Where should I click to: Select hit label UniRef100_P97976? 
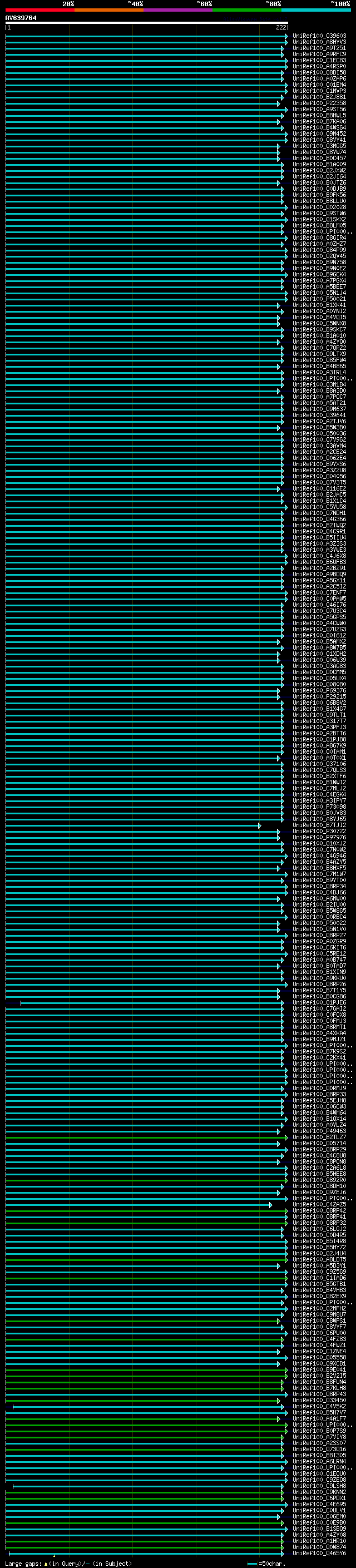click(319, 837)
